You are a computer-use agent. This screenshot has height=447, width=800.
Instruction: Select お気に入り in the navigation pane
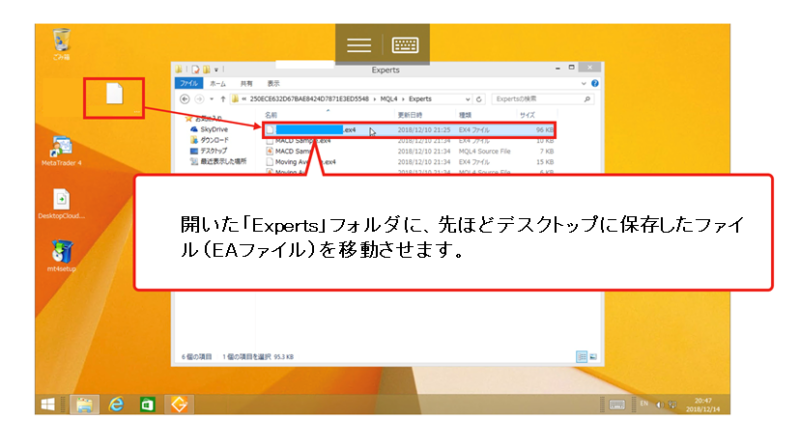point(204,118)
